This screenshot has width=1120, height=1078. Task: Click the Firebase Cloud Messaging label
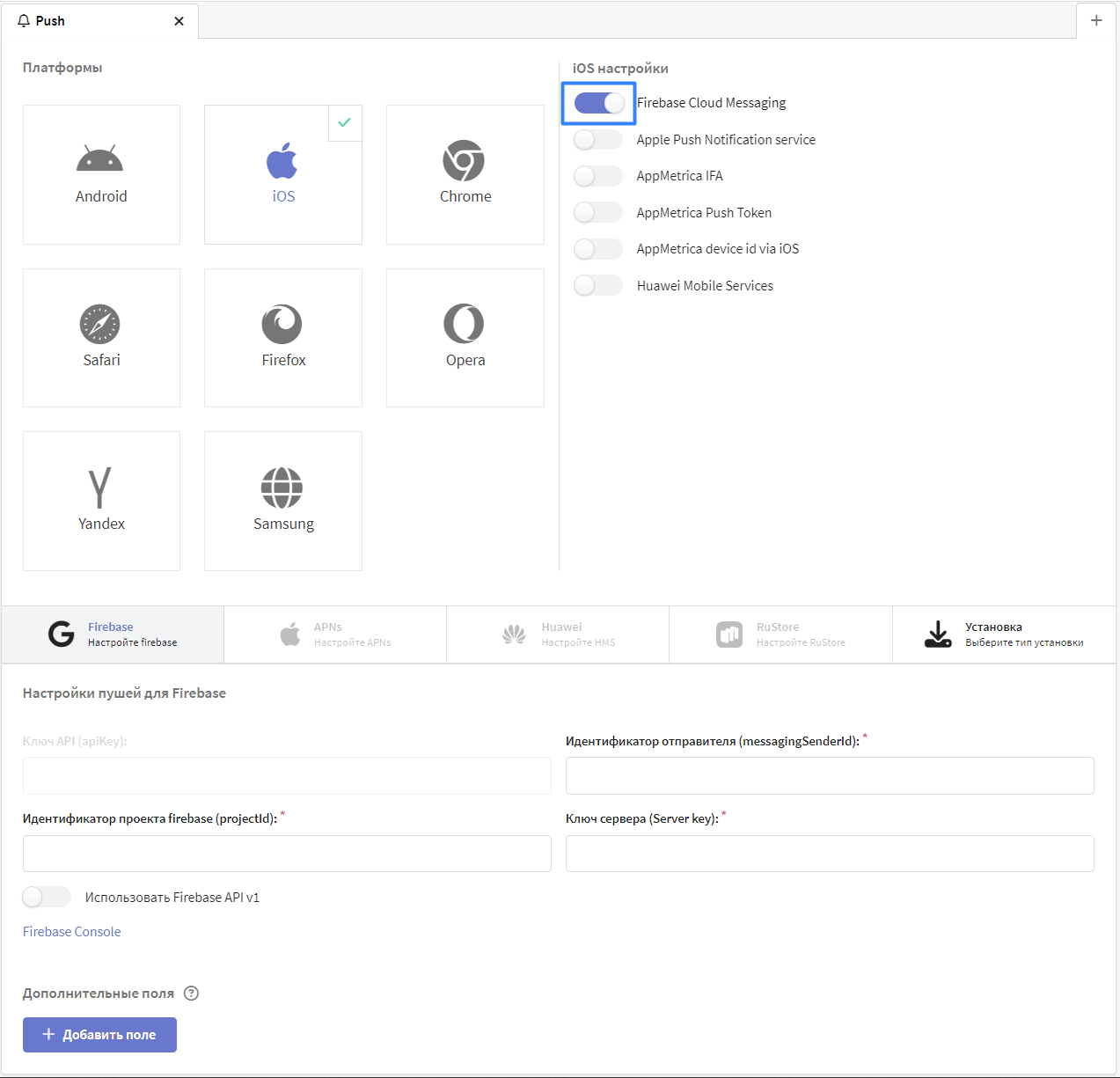(x=711, y=103)
